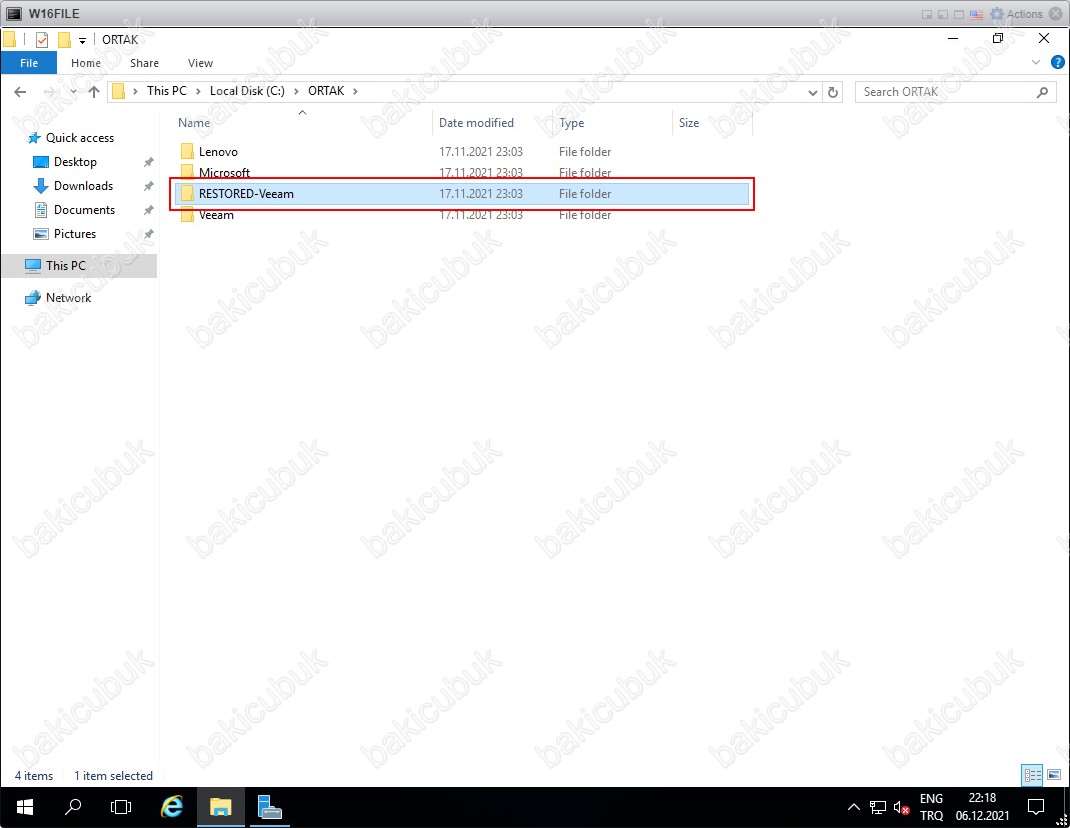
Task: Expand the chevron after Local Disk (C:)
Action: pyautogui.click(x=296, y=91)
